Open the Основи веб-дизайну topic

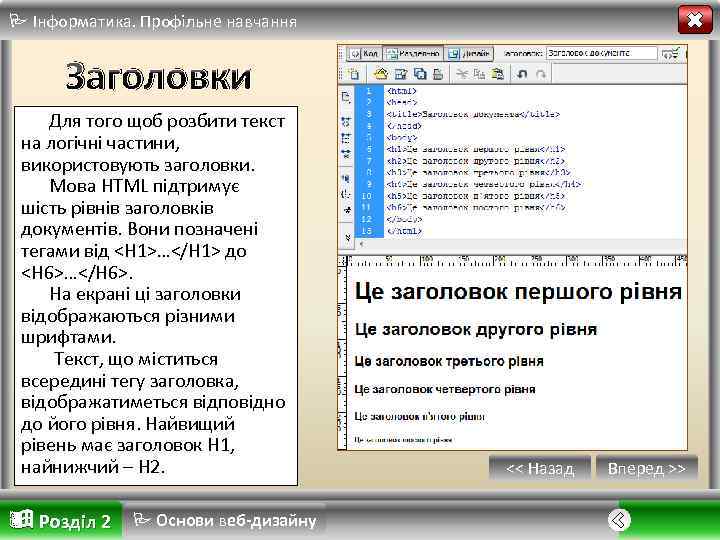pyautogui.click(x=225, y=520)
